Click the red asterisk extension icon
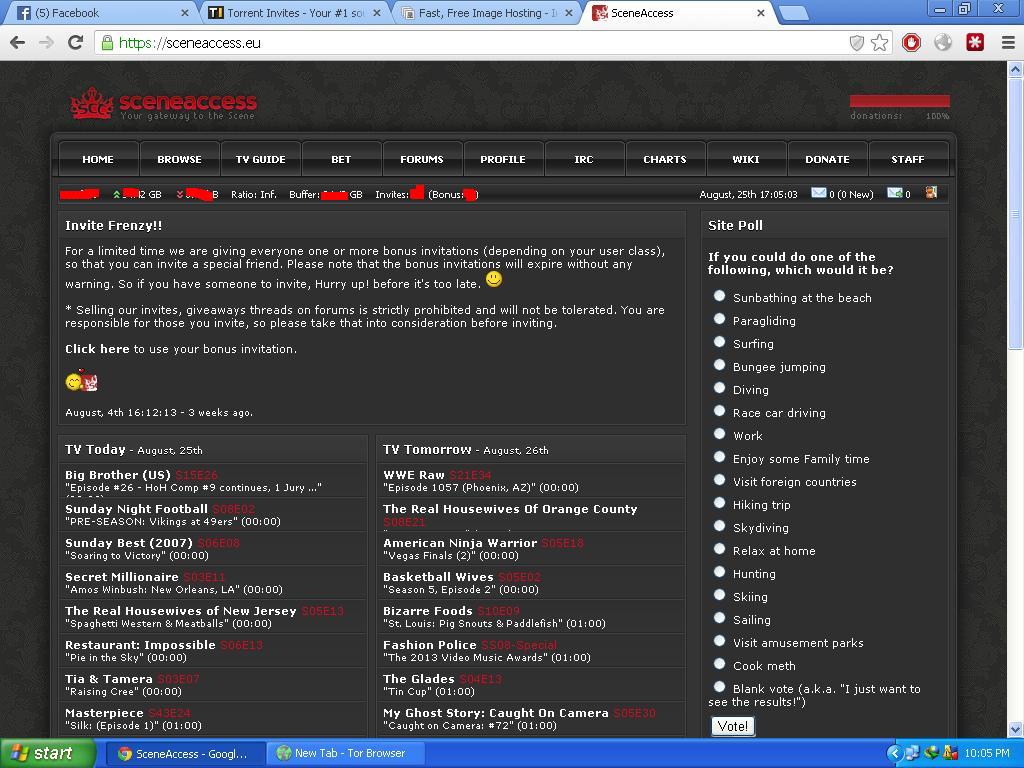Viewport: 1024px width, 768px height. click(975, 42)
